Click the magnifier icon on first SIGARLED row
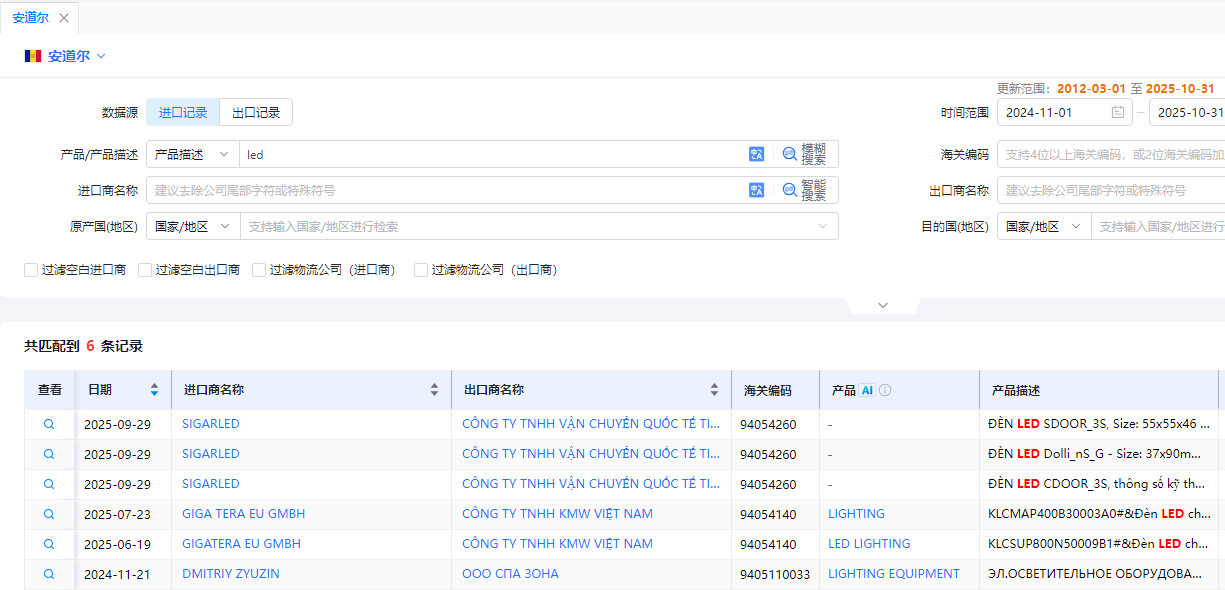This screenshot has width=1225, height=590. tap(48, 423)
